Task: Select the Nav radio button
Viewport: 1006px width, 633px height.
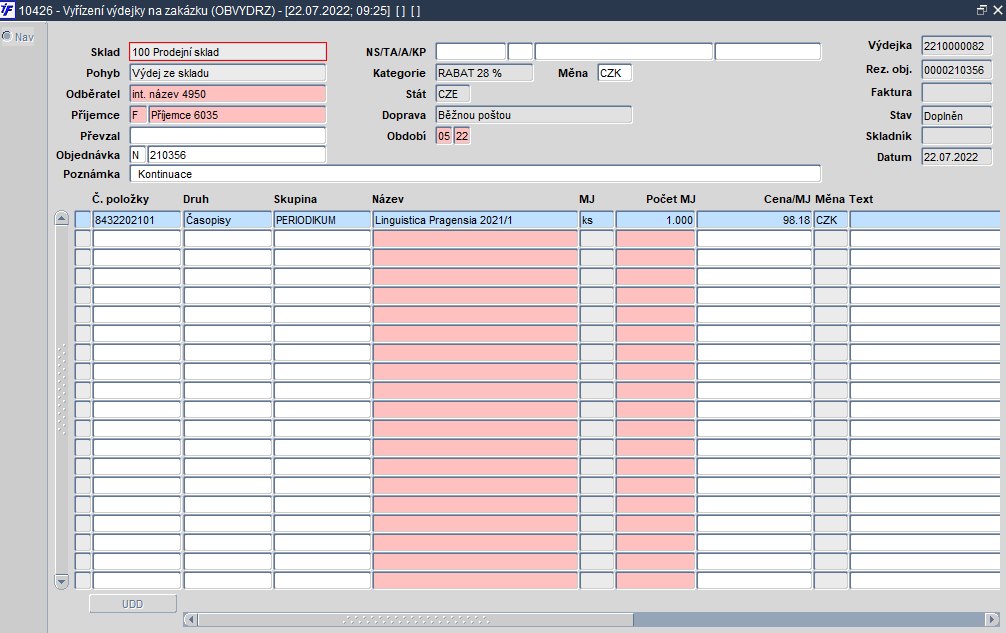Action: click(x=7, y=37)
